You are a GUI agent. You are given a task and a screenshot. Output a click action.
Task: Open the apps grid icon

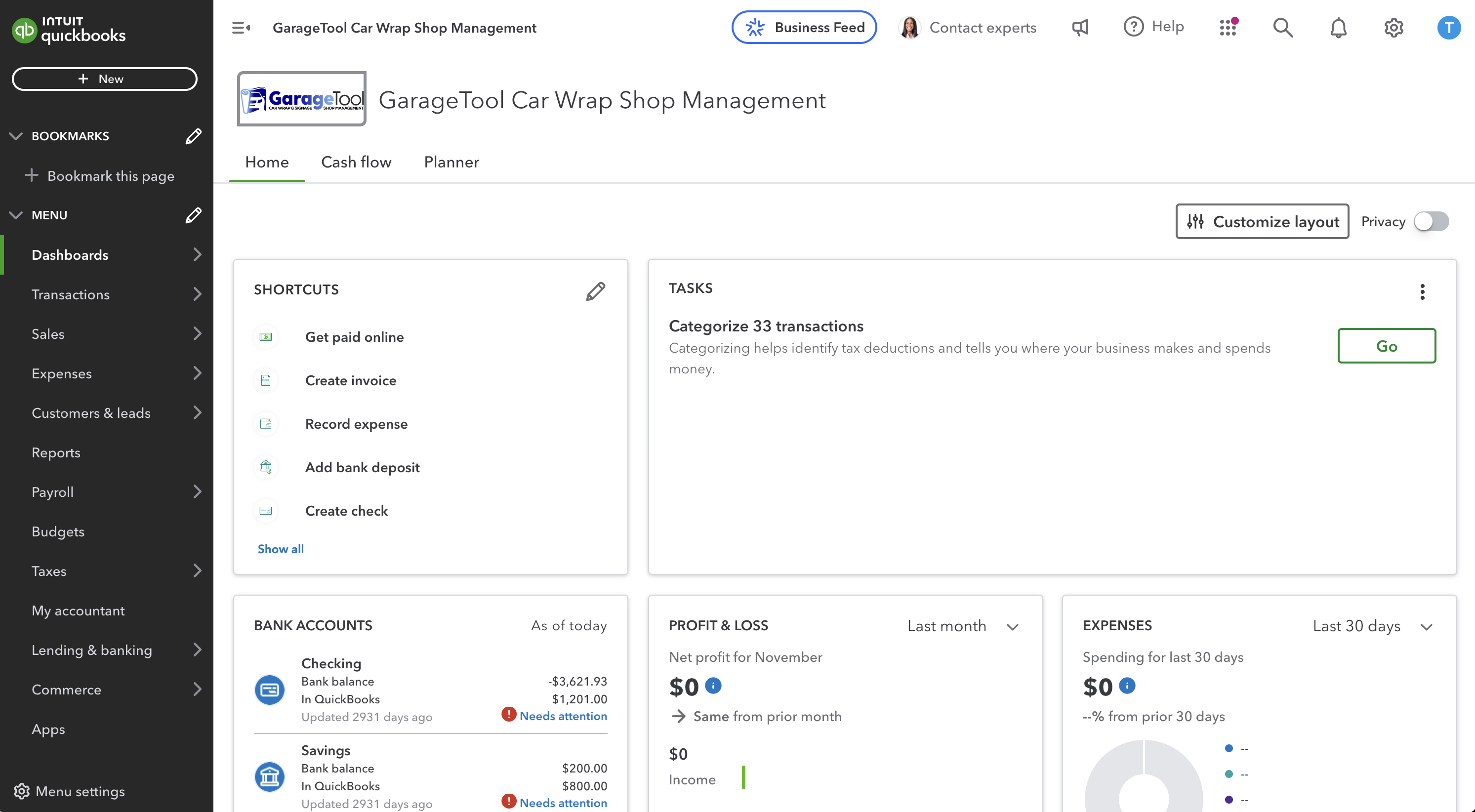coord(1229,27)
